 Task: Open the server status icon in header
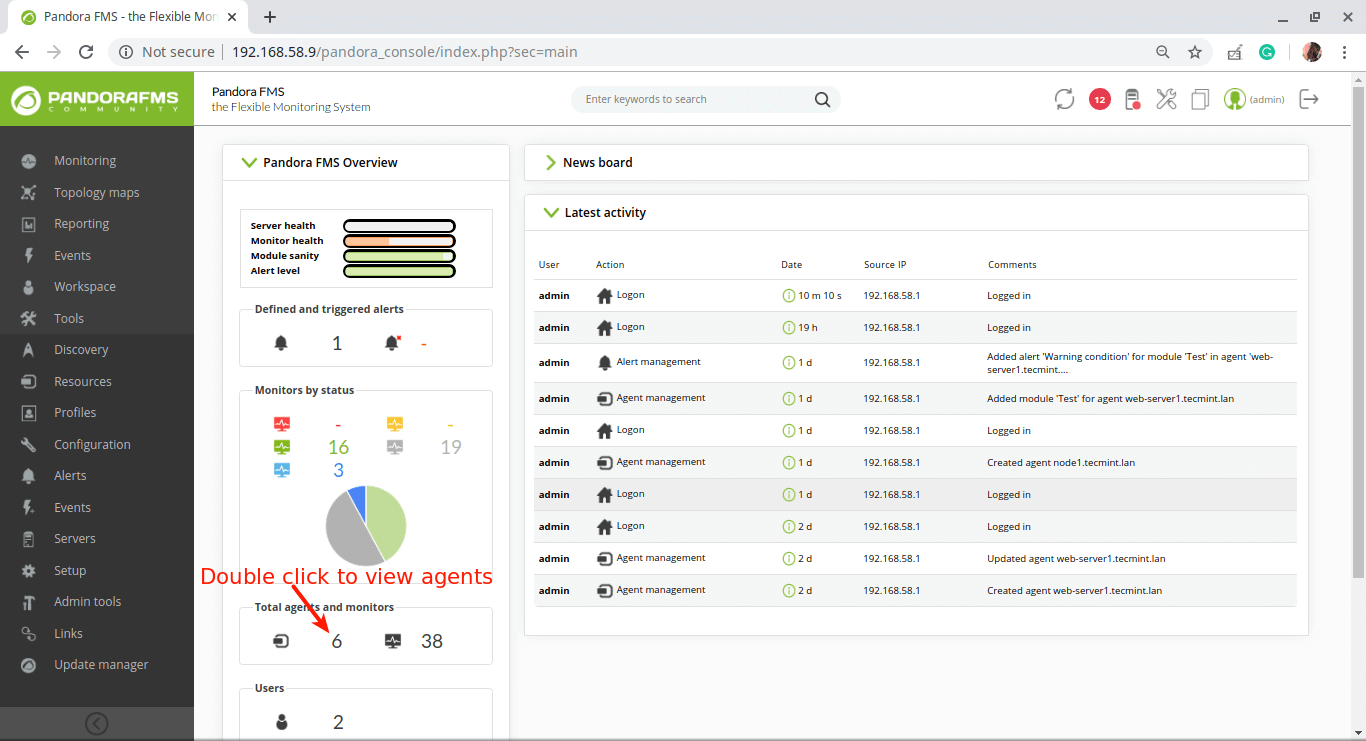click(1132, 99)
